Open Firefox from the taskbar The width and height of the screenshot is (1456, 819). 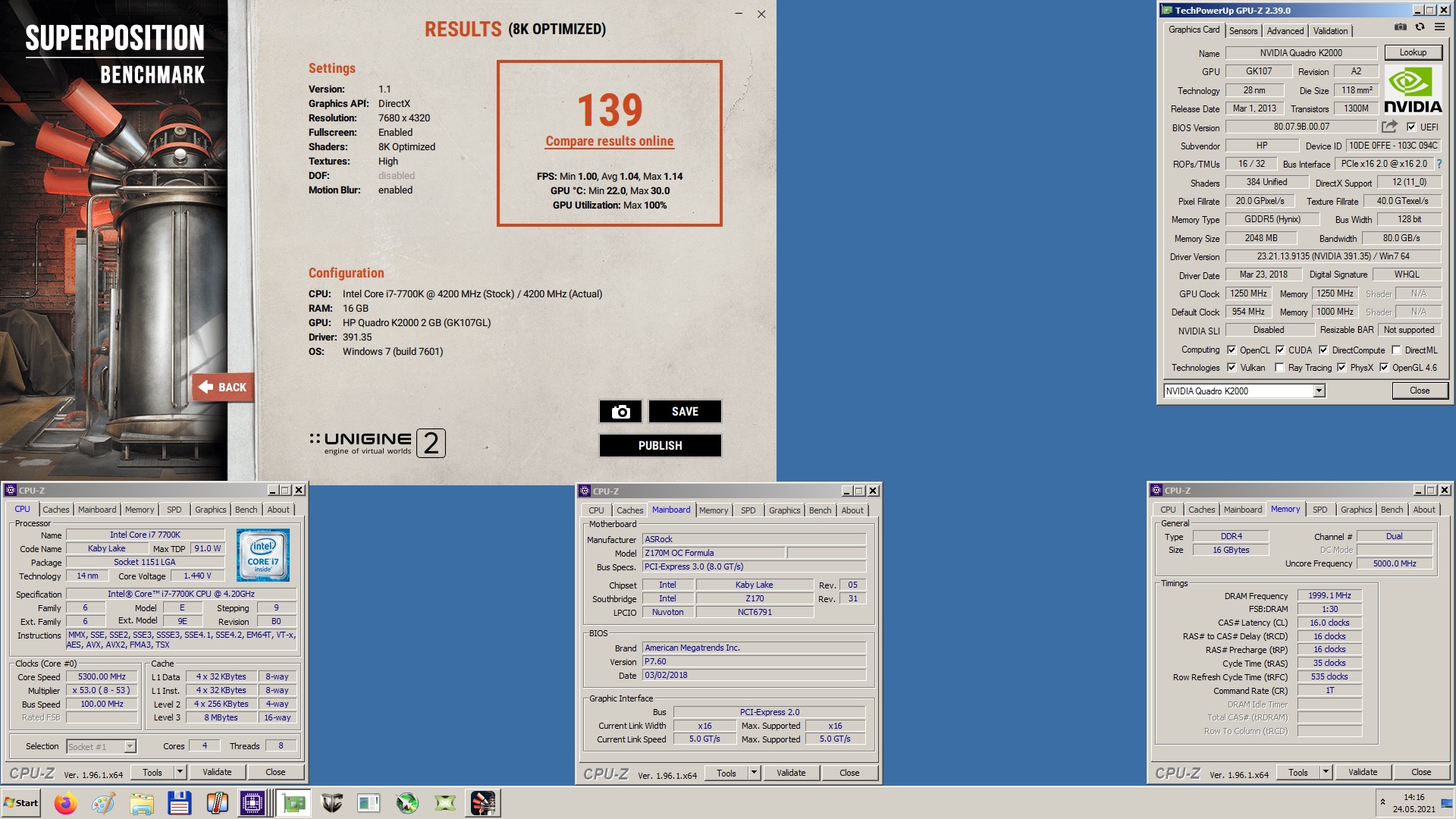click(66, 803)
